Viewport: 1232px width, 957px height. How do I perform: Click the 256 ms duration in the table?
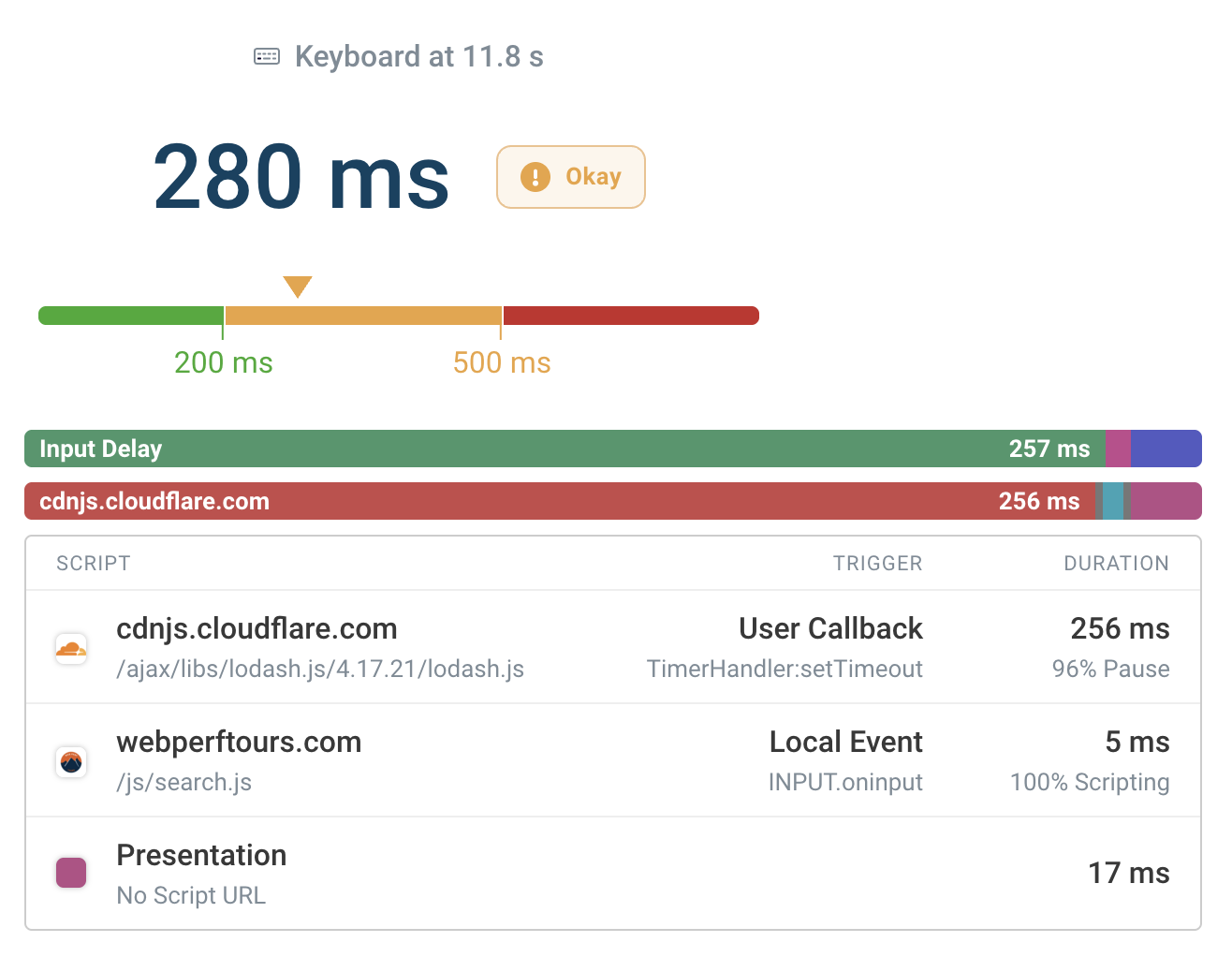[x=1121, y=628]
